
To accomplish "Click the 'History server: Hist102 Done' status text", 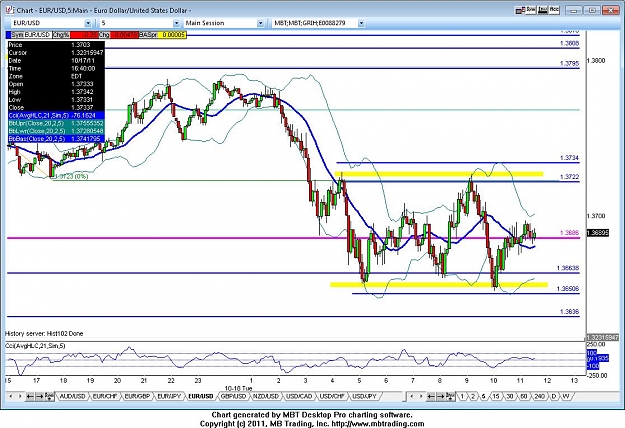I will (44, 334).
